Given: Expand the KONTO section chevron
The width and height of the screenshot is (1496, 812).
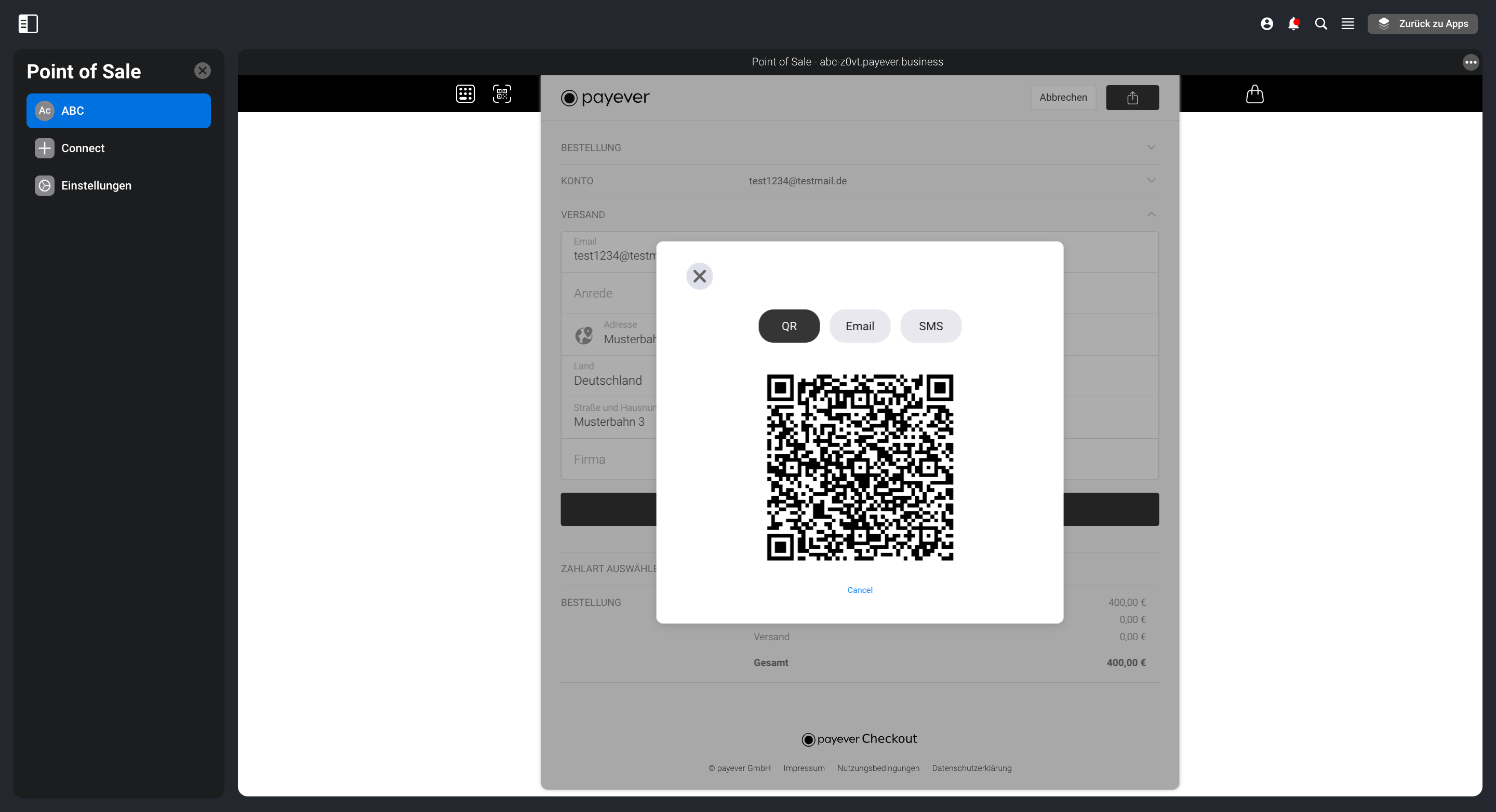Looking at the screenshot, I should [x=1151, y=181].
